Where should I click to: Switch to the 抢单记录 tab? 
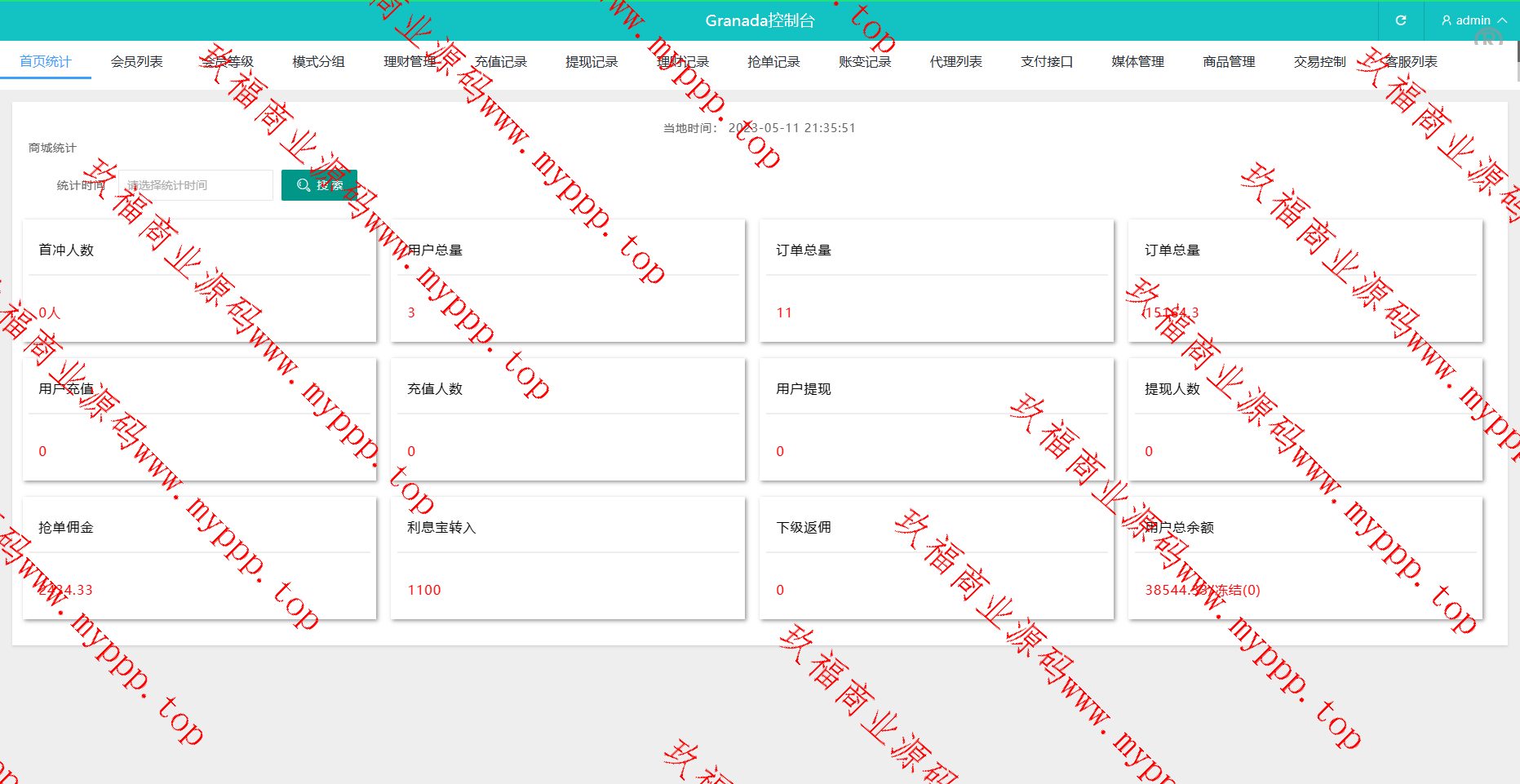[773, 62]
